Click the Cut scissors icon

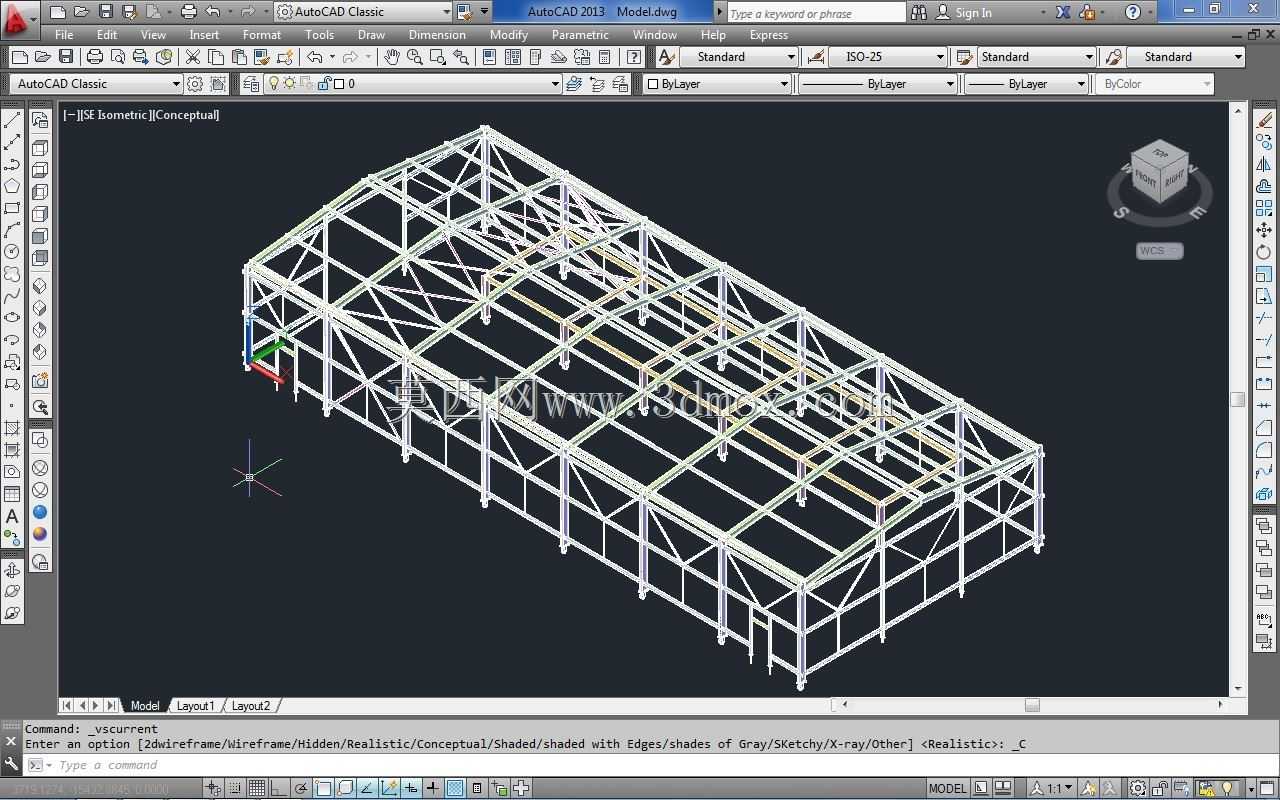click(x=193, y=57)
